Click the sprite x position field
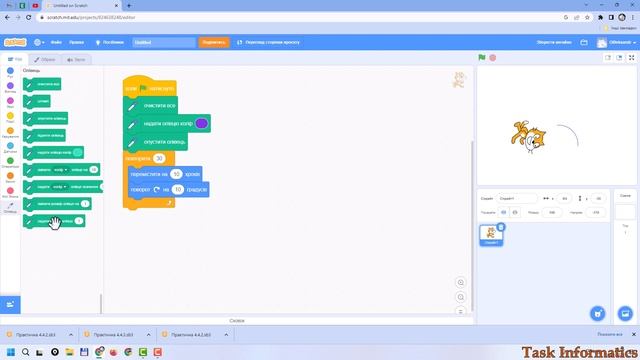Viewport: 640px width, 360px height. click(564, 198)
